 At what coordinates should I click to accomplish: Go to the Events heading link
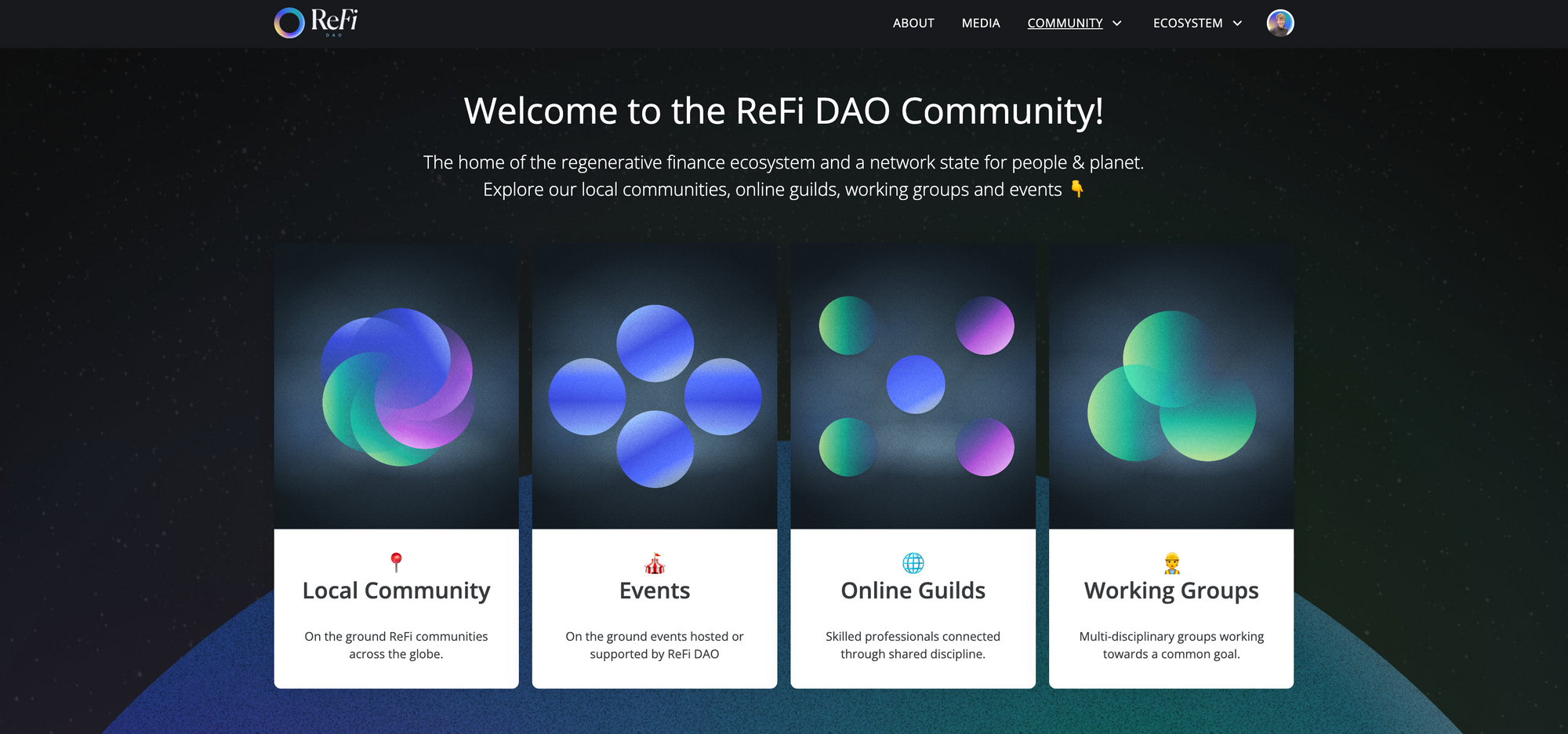[x=655, y=590]
